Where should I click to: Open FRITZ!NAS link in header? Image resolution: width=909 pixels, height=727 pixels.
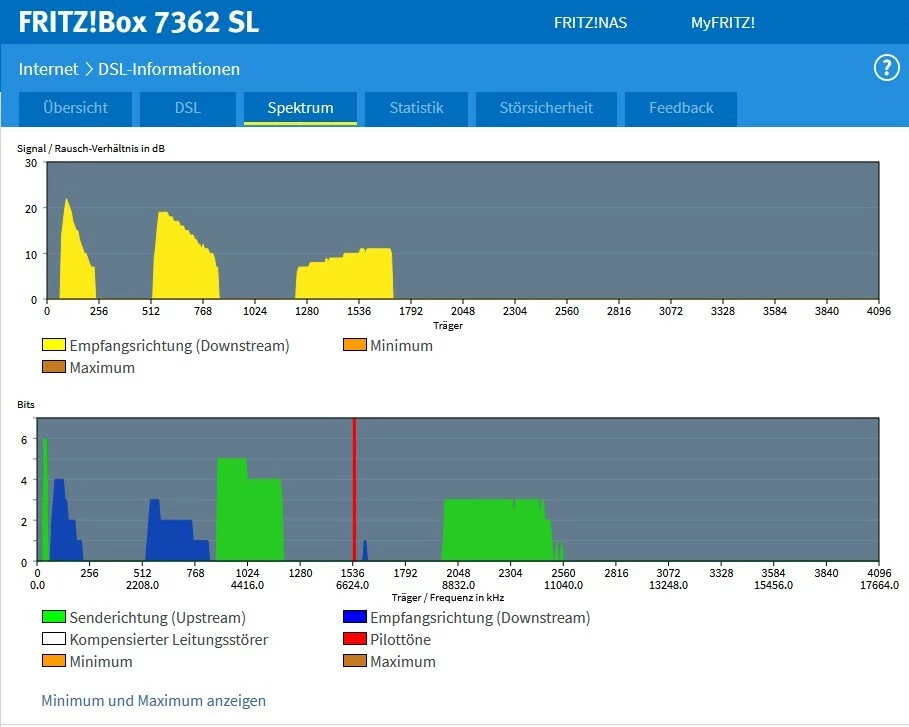tap(590, 23)
